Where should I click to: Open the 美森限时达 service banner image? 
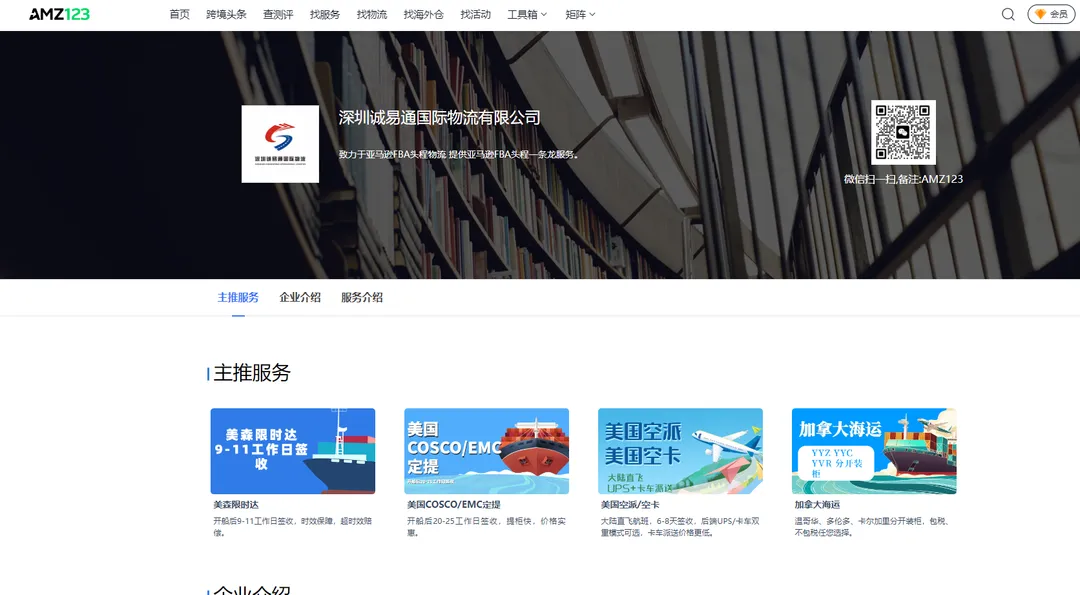(x=293, y=451)
